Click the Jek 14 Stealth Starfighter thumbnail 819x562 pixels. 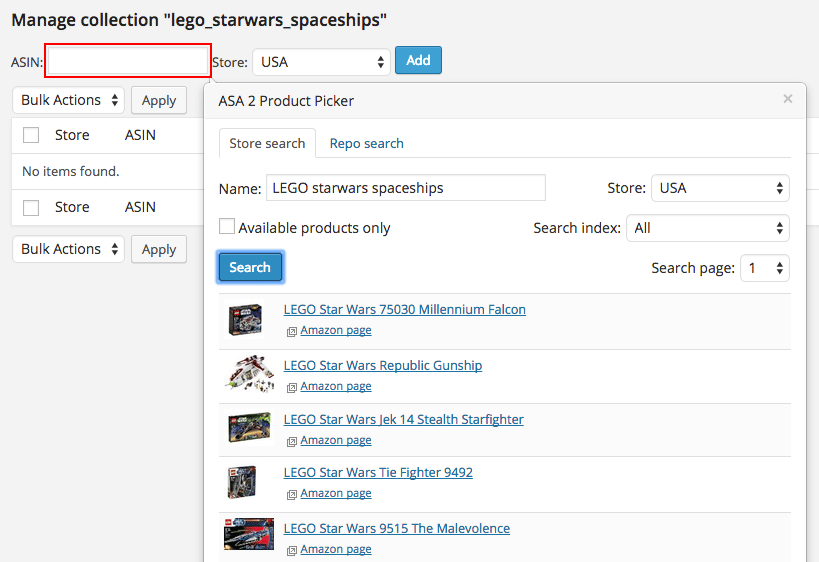coord(249,429)
